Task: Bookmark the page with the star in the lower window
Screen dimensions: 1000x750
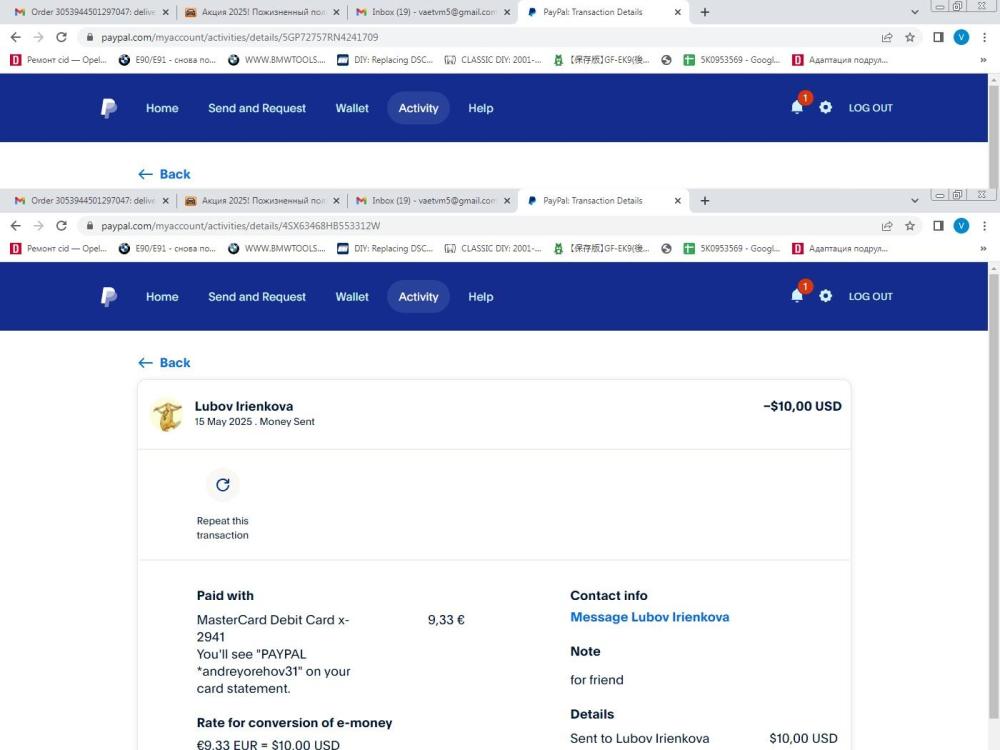Action: 910,226
